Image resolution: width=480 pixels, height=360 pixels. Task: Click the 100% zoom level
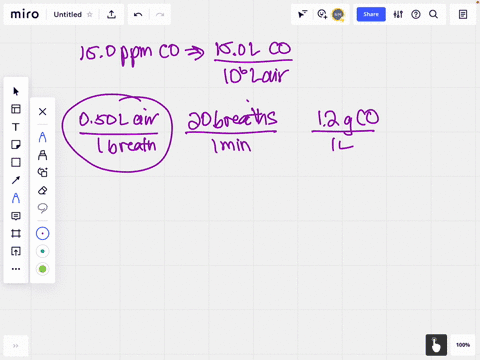(x=463, y=345)
